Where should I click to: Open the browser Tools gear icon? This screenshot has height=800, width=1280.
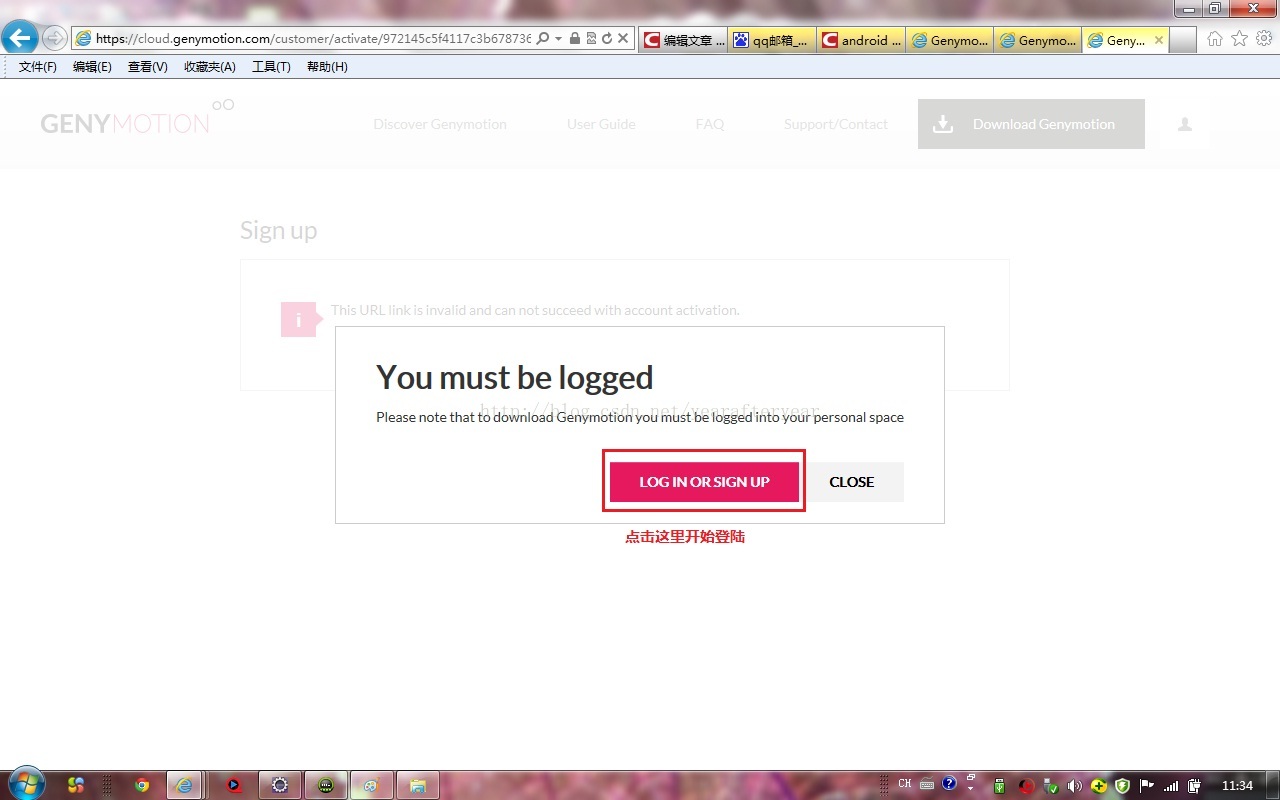pos(1264,39)
